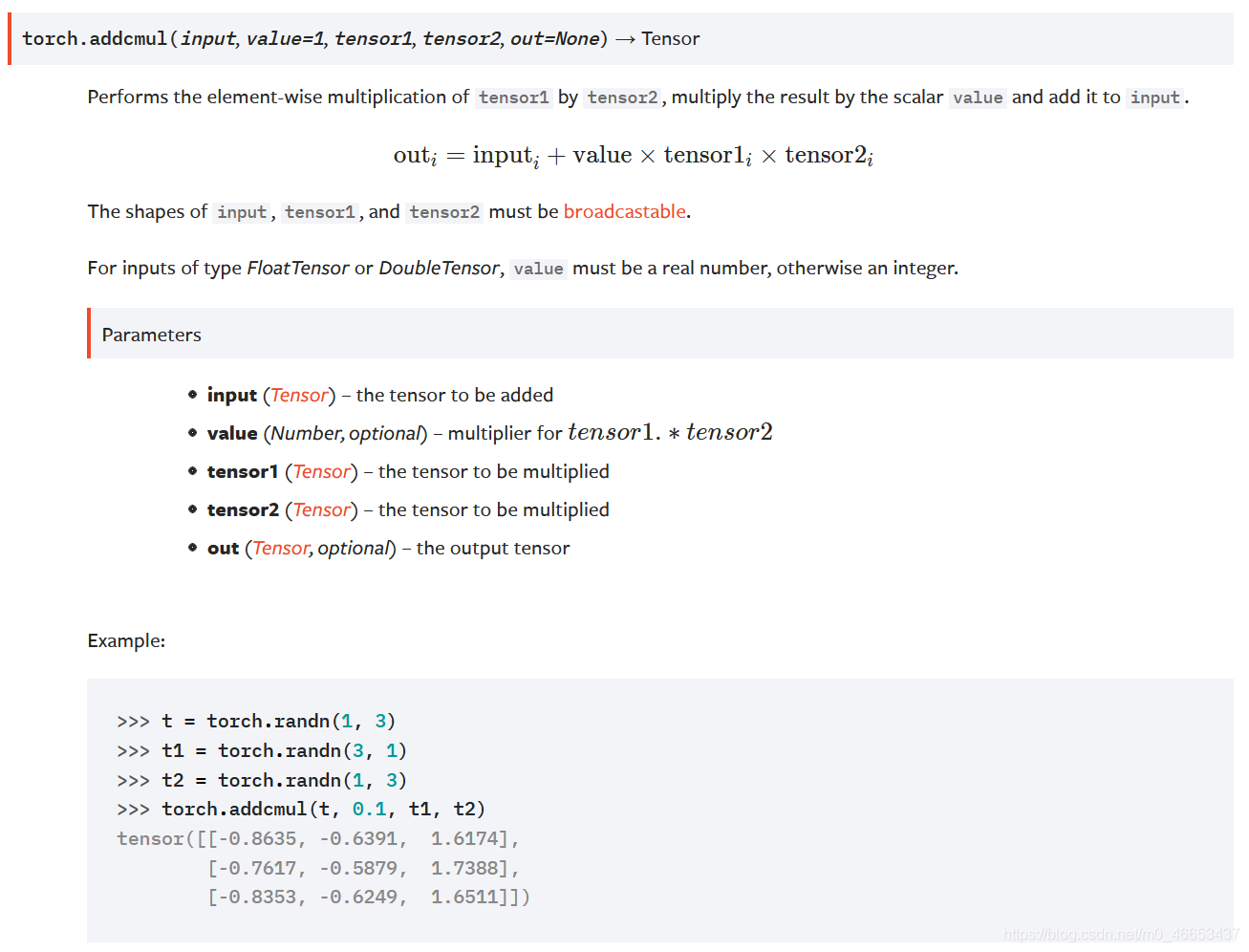
Task: Click the 'value' inline code in the first sentence
Action: click(978, 97)
